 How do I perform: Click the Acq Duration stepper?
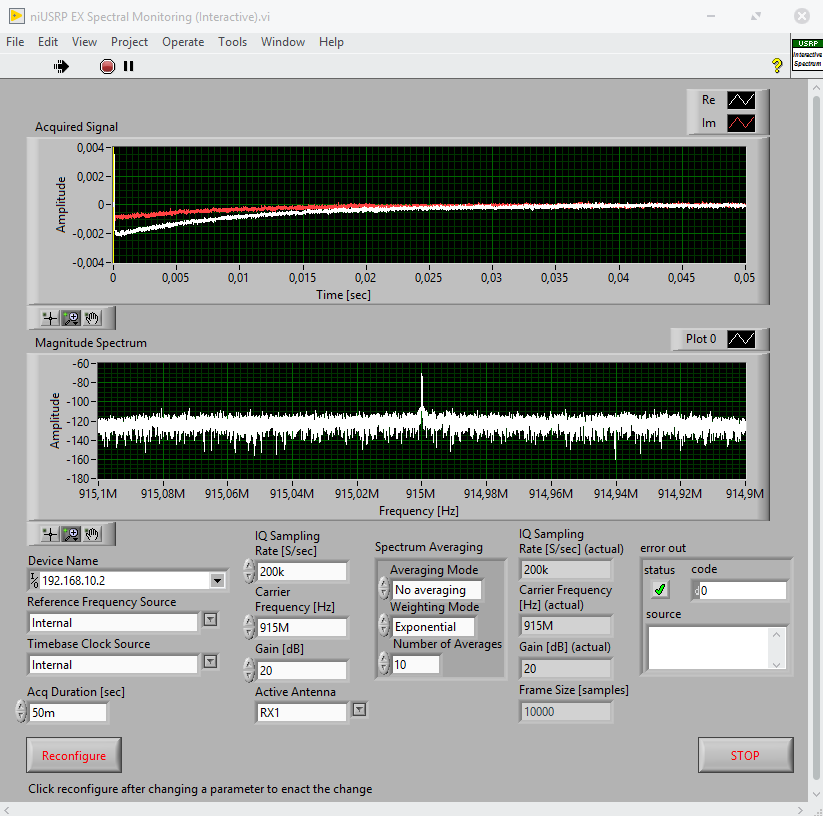[21, 712]
